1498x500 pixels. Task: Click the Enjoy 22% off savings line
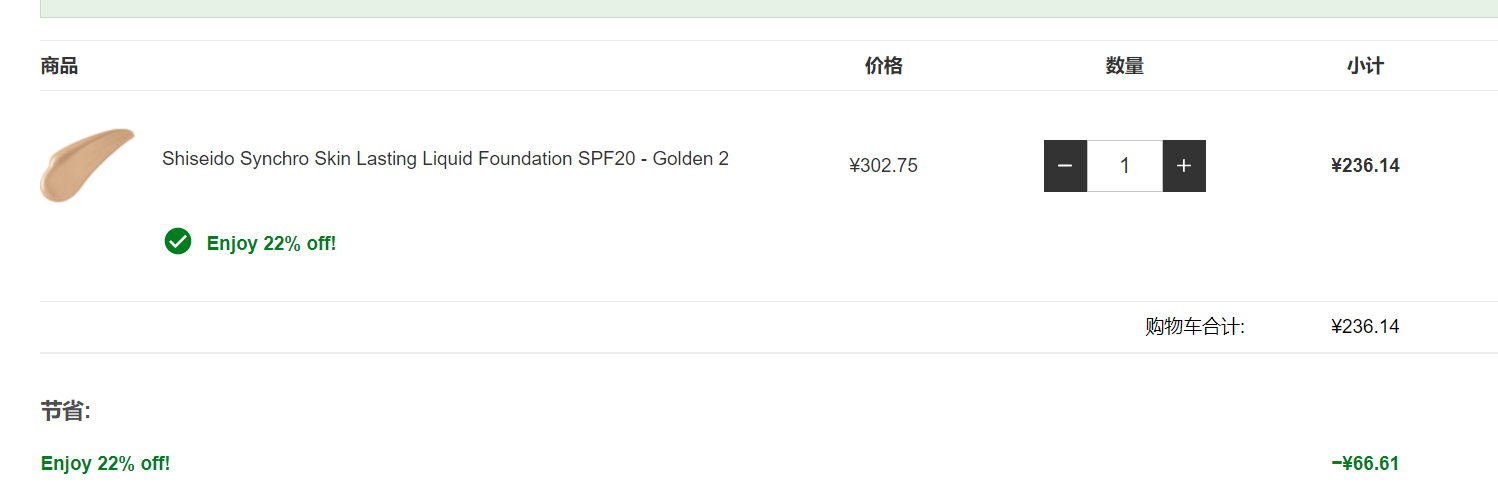point(105,463)
